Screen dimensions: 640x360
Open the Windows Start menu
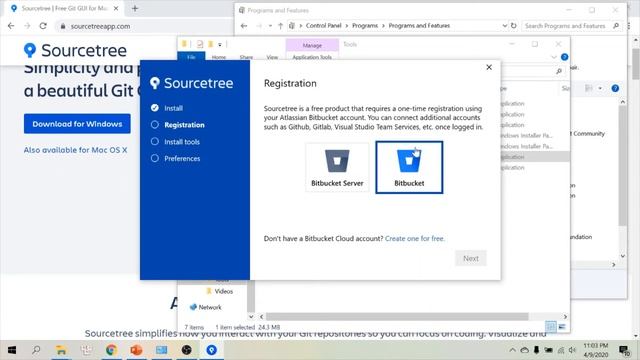[11, 350]
